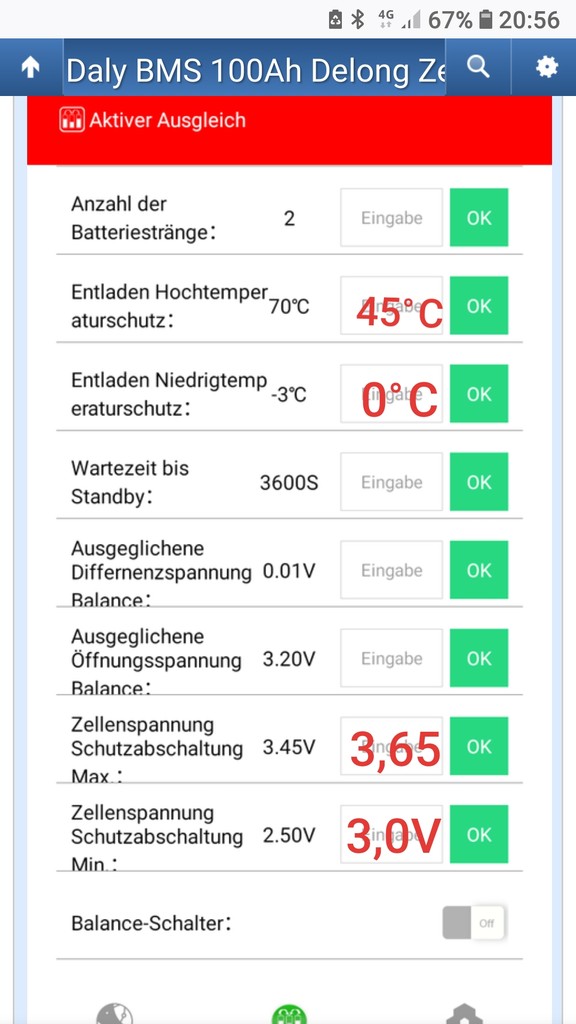Image resolution: width=576 pixels, height=1024 pixels.
Task: Click the Daly BMS 100Ah title bar
Action: 255,67
